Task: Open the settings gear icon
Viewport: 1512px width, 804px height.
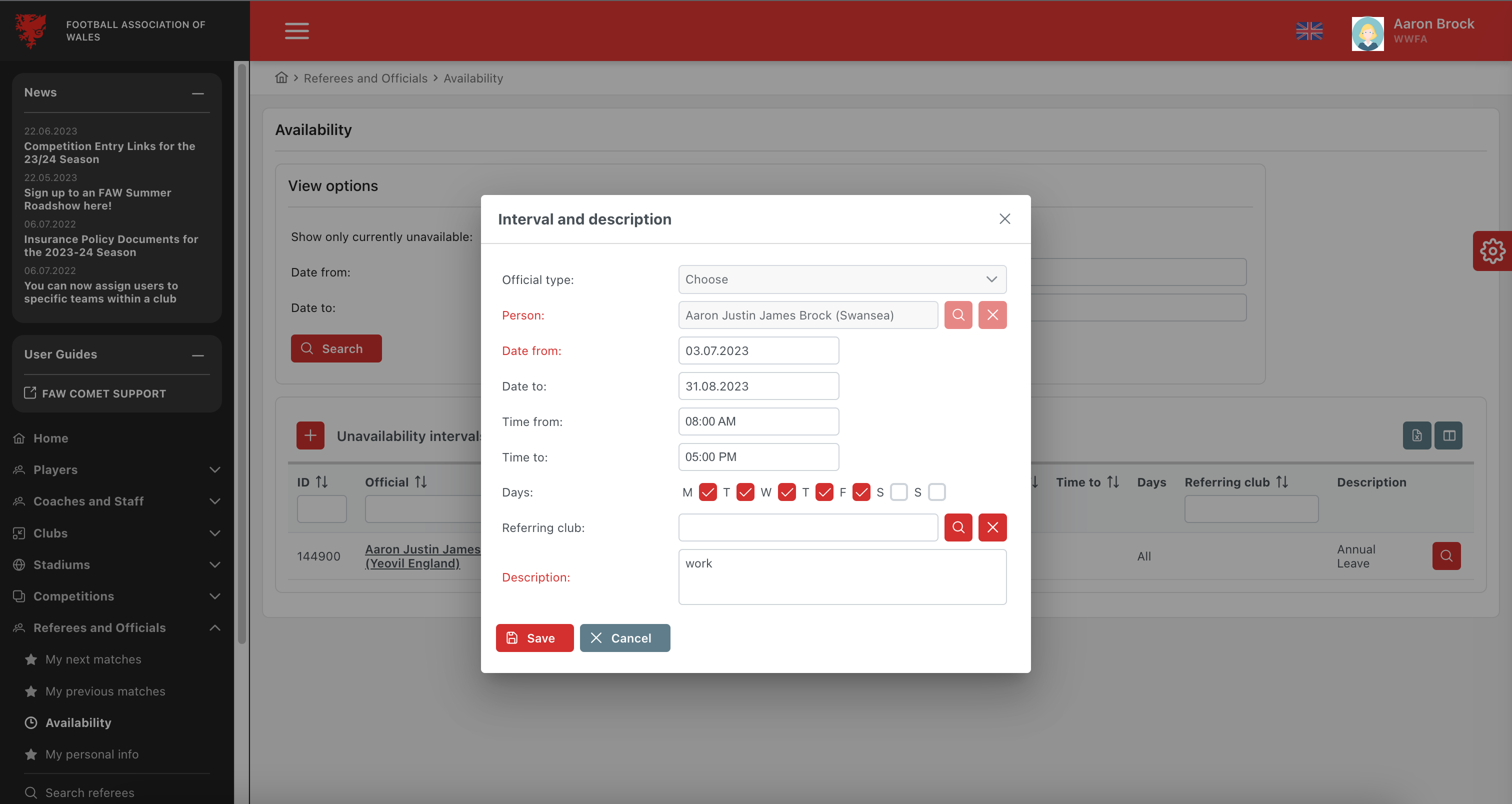Action: (x=1491, y=251)
